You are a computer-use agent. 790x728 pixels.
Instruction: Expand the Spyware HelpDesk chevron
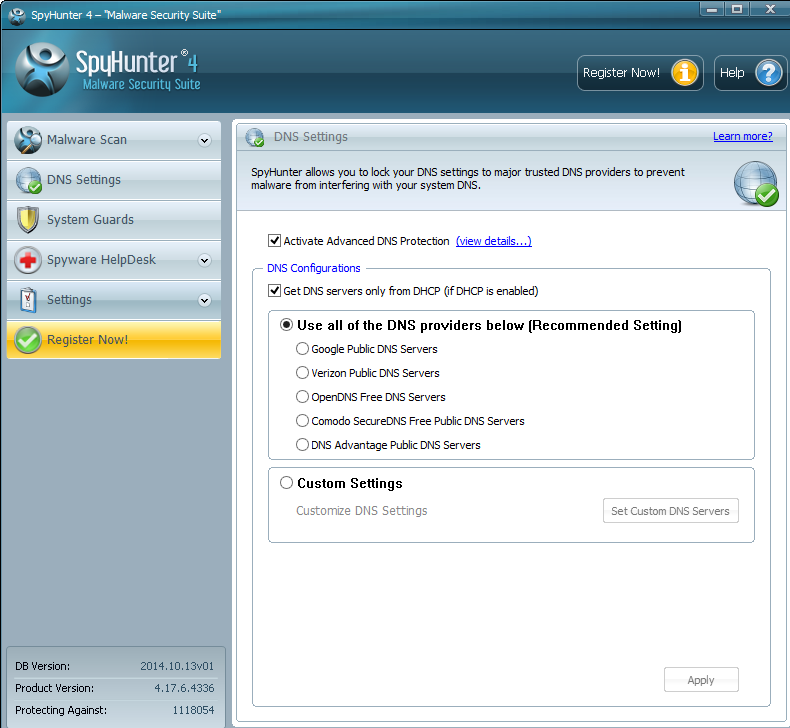204,260
